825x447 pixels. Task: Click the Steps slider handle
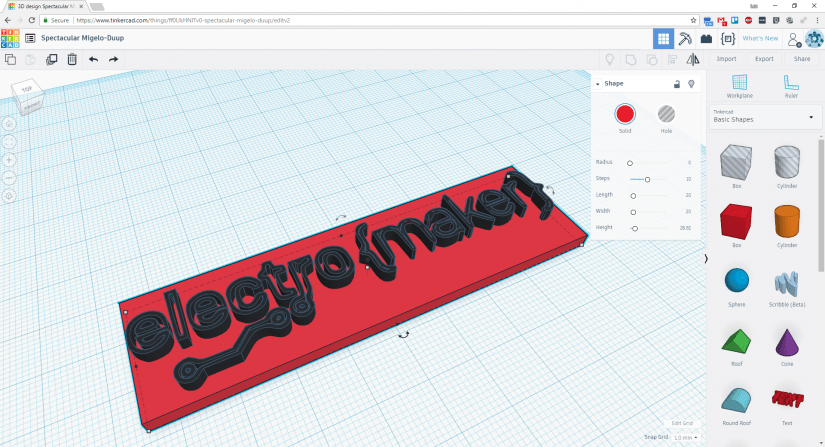click(648, 179)
